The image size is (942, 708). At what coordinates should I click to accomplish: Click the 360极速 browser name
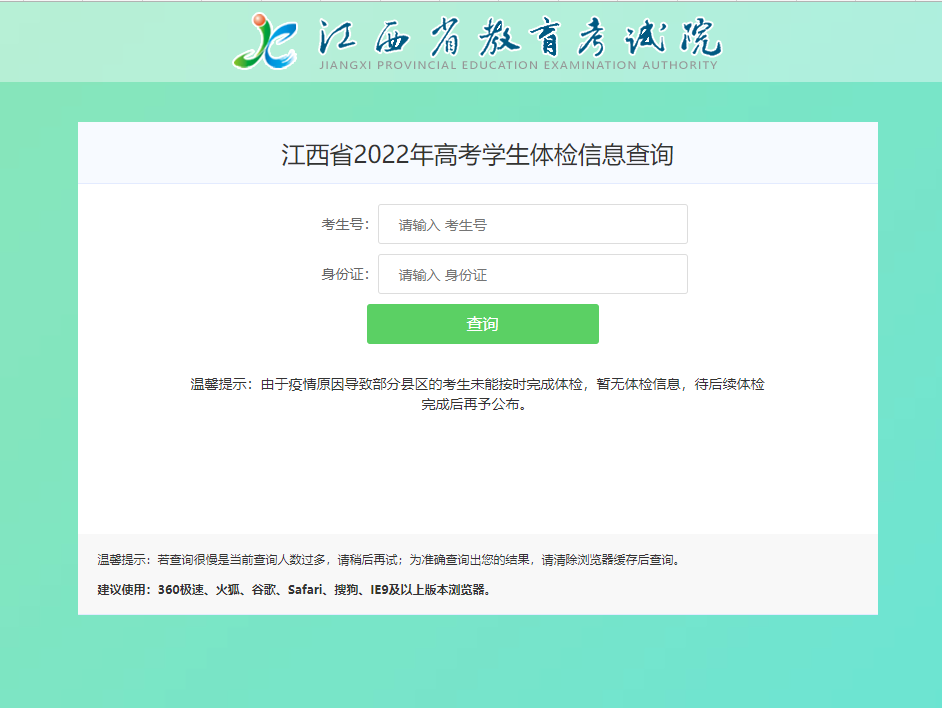(181, 590)
